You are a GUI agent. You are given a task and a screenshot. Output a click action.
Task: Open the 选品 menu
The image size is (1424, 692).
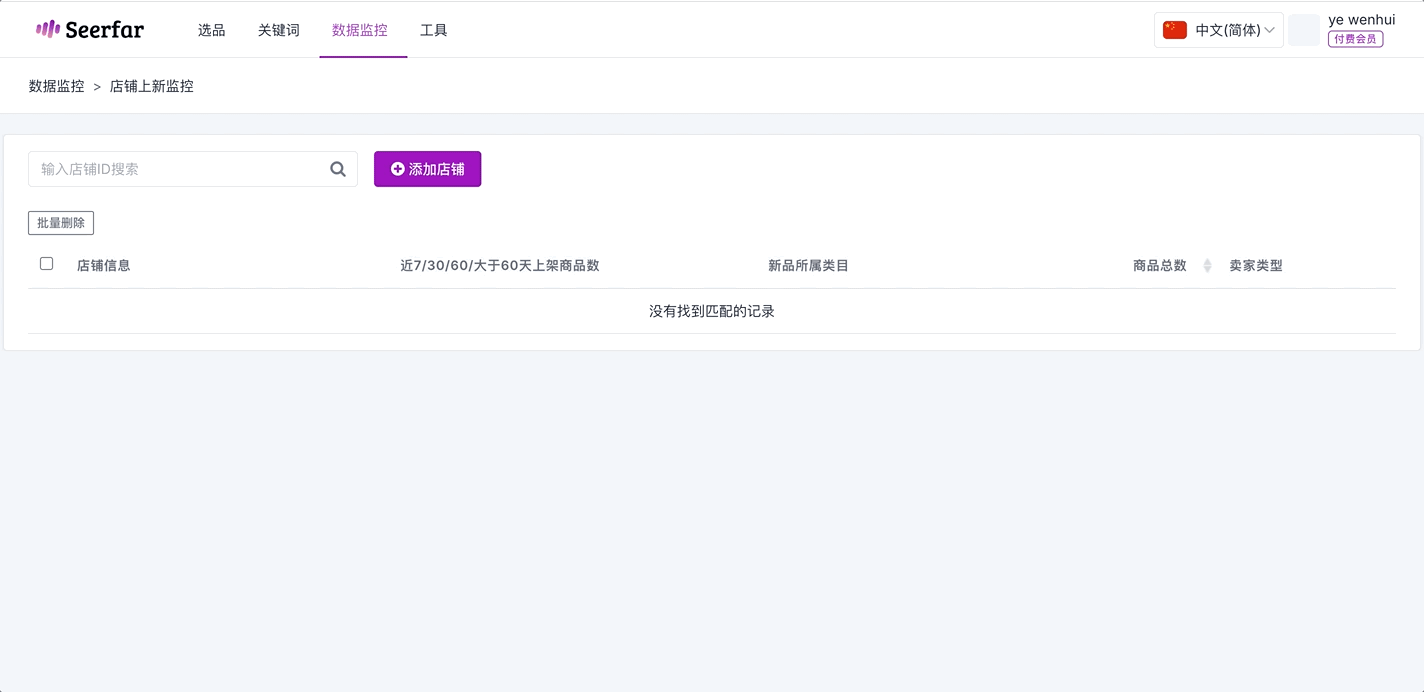[x=211, y=30]
